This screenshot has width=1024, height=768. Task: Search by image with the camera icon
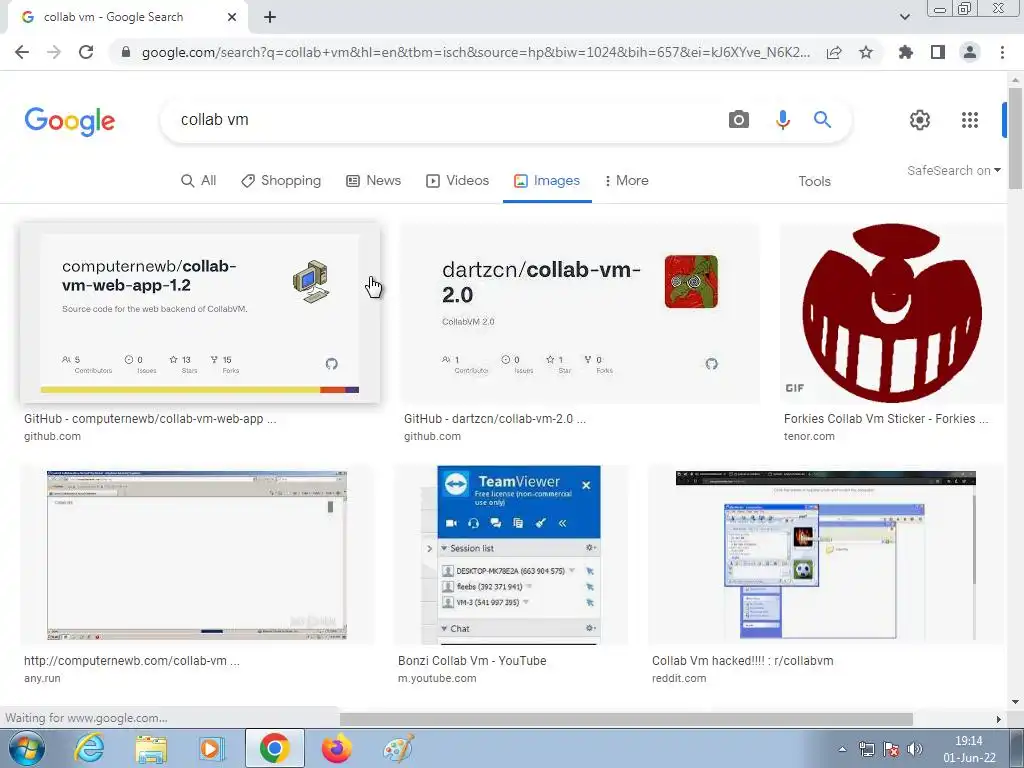[x=739, y=120]
